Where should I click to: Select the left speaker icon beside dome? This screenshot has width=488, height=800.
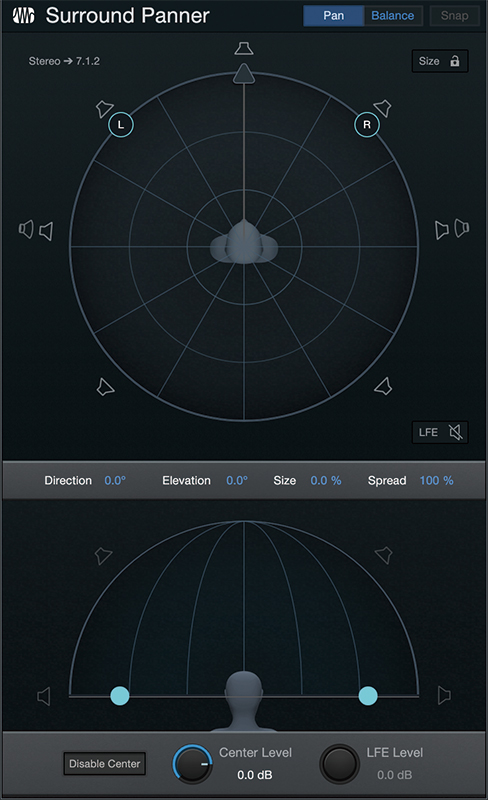tap(44, 696)
